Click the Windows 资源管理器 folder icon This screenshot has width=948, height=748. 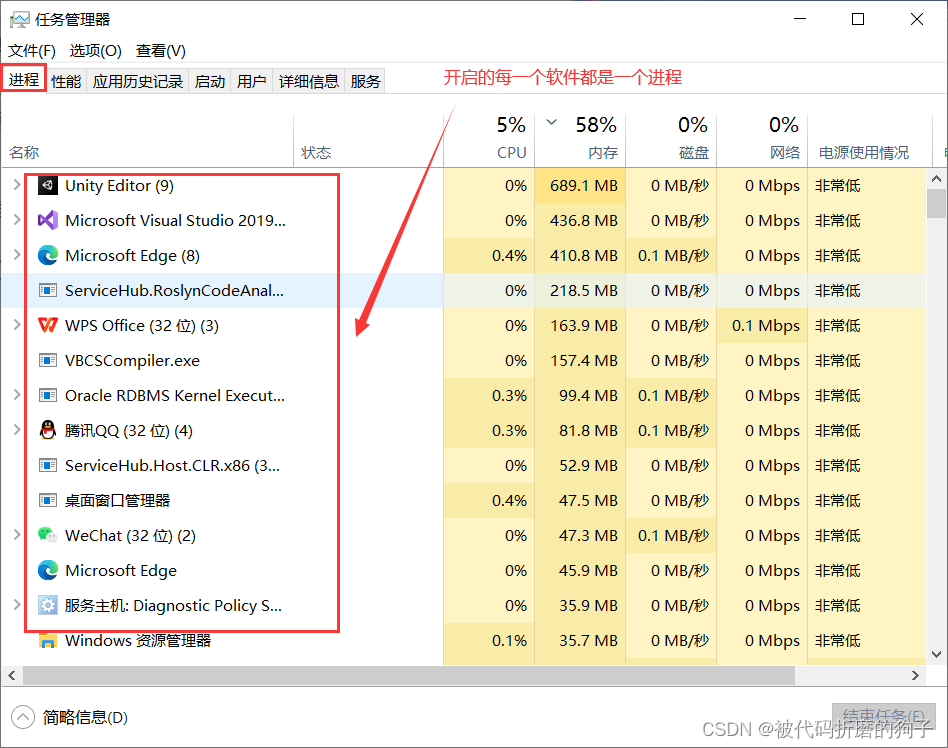click(x=48, y=640)
